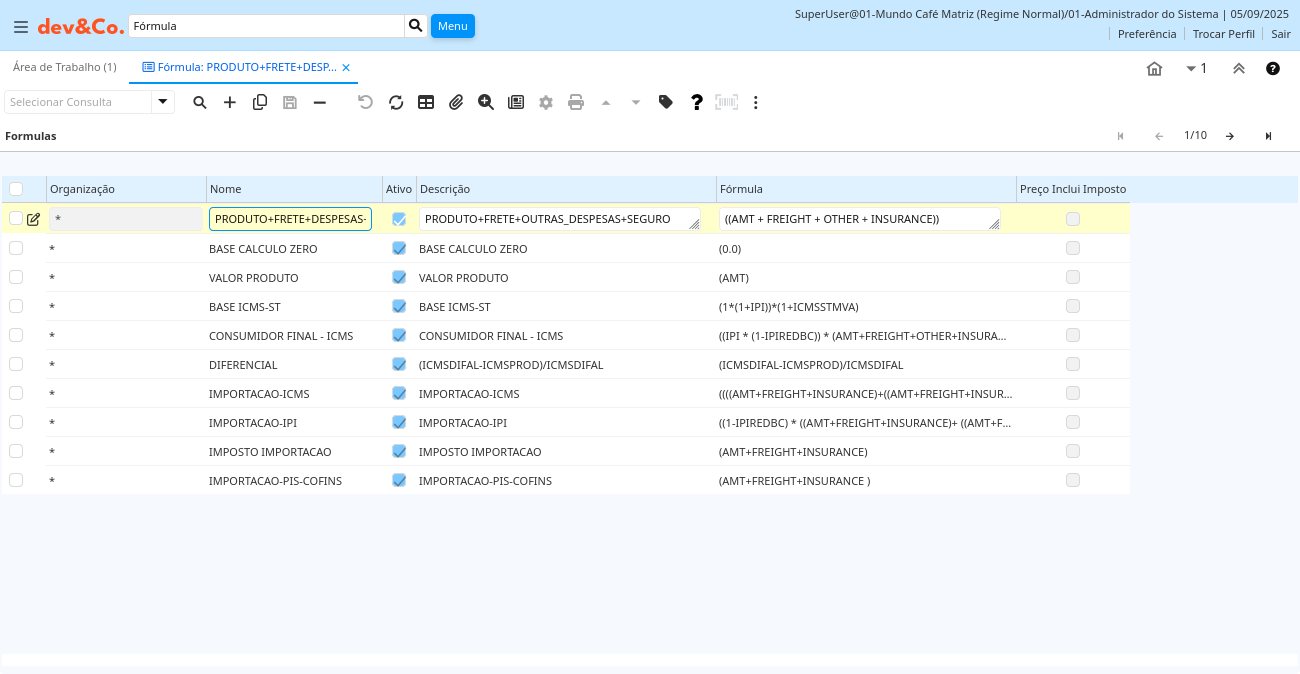Click the Print icon in toolbar
The image size is (1300, 674).
pos(576,102)
